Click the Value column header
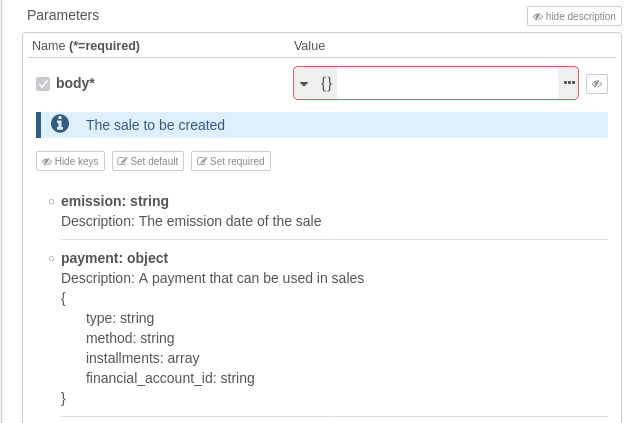This screenshot has width=641, height=423. (309, 46)
